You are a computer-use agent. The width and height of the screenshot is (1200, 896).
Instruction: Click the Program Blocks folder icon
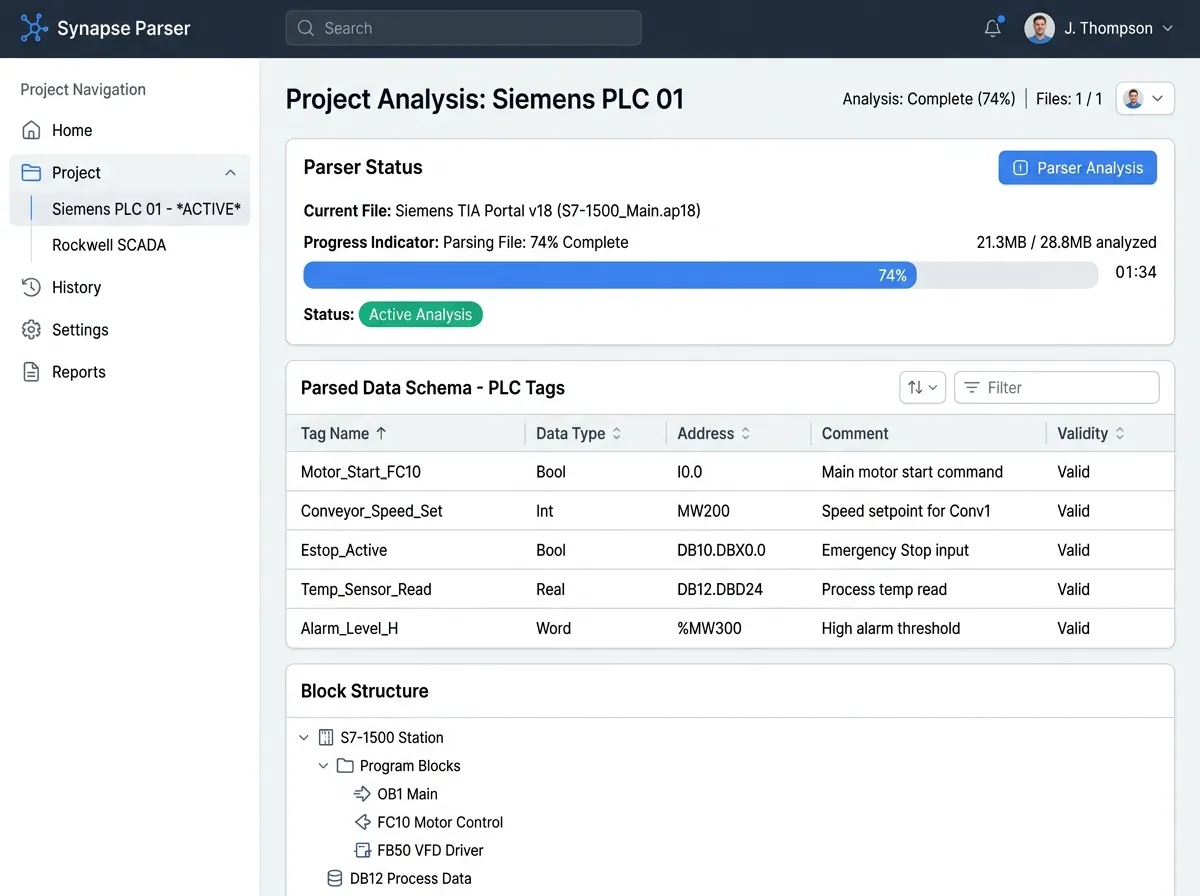345,766
